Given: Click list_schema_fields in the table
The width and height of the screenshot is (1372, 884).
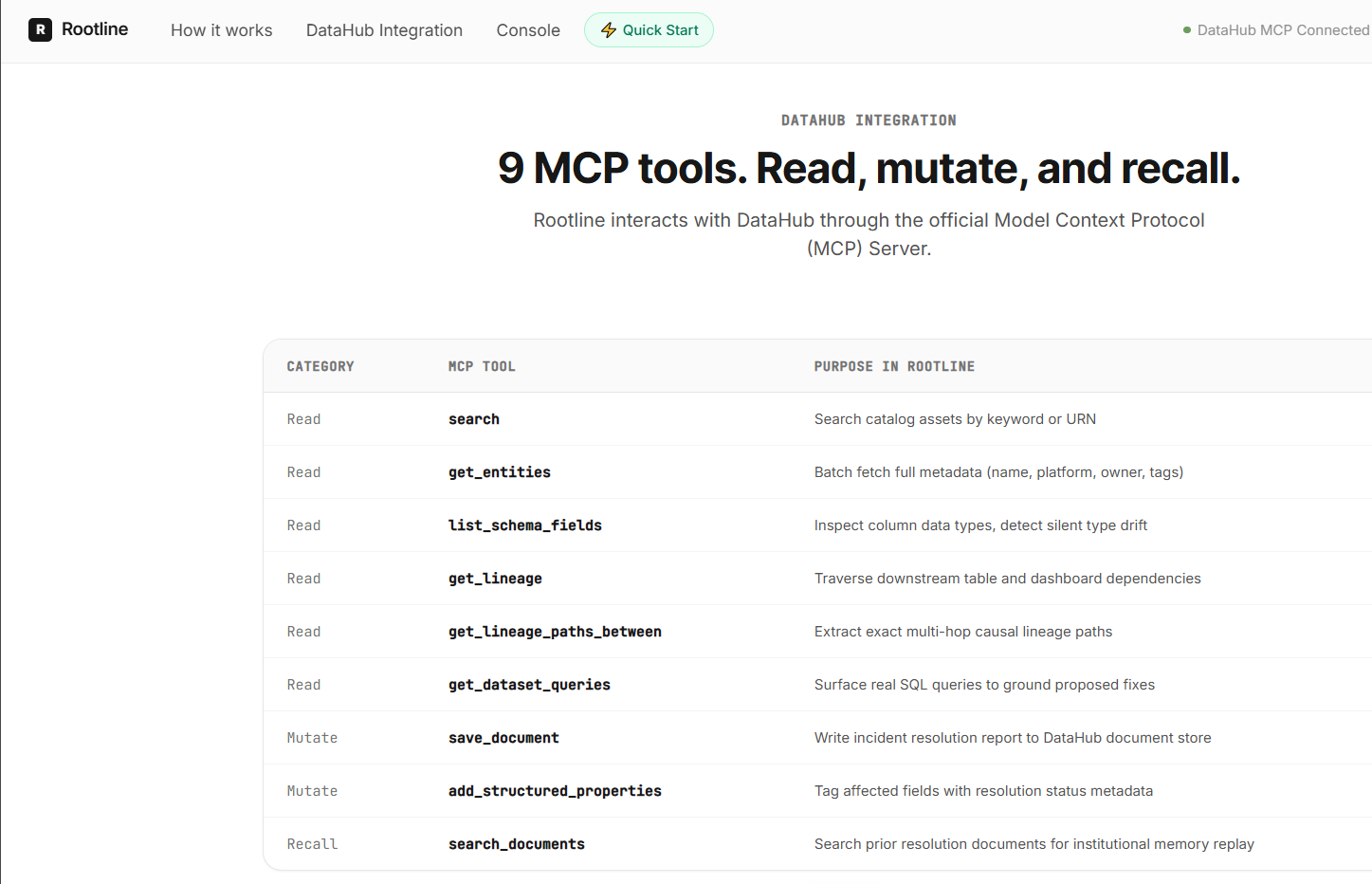Looking at the screenshot, I should (525, 525).
